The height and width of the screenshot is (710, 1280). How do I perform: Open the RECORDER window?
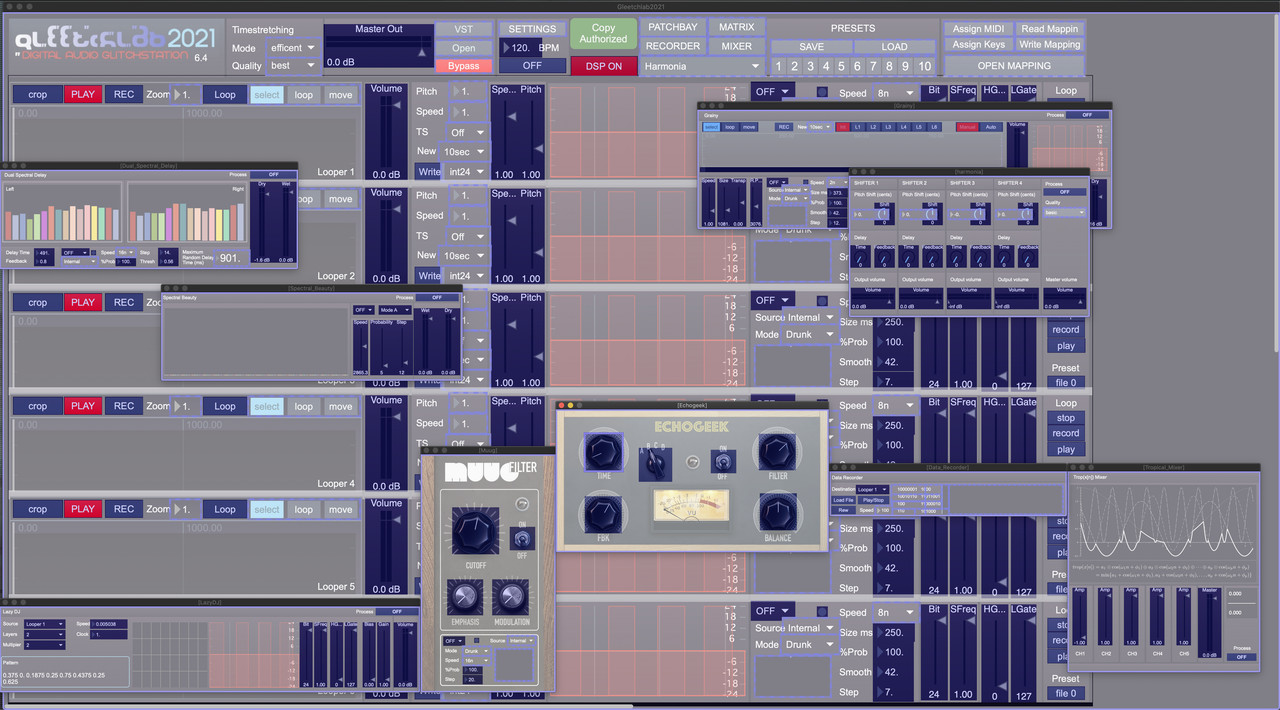pos(673,46)
